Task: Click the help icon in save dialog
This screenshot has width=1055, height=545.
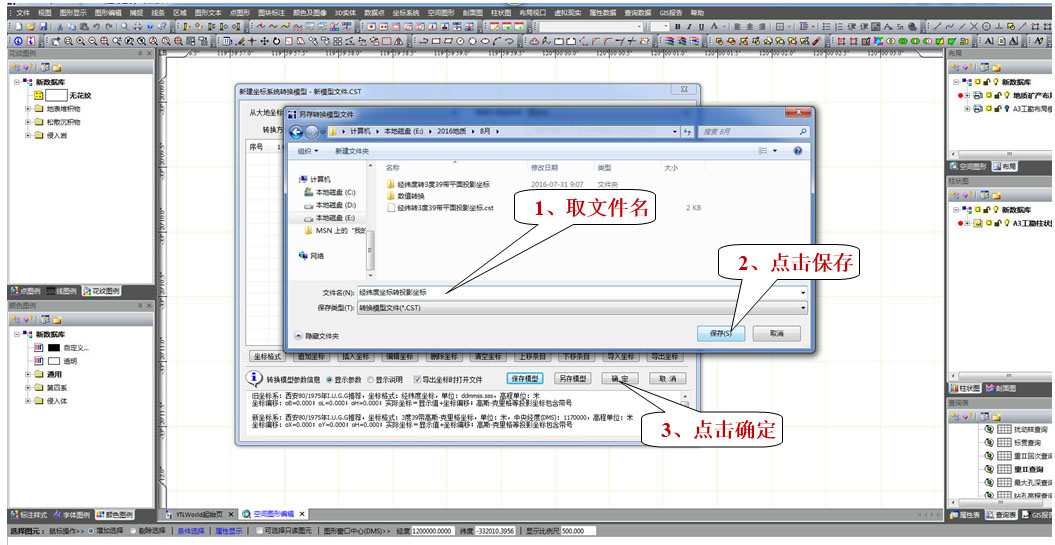Action: pyautogui.click(x=797, y=150)
